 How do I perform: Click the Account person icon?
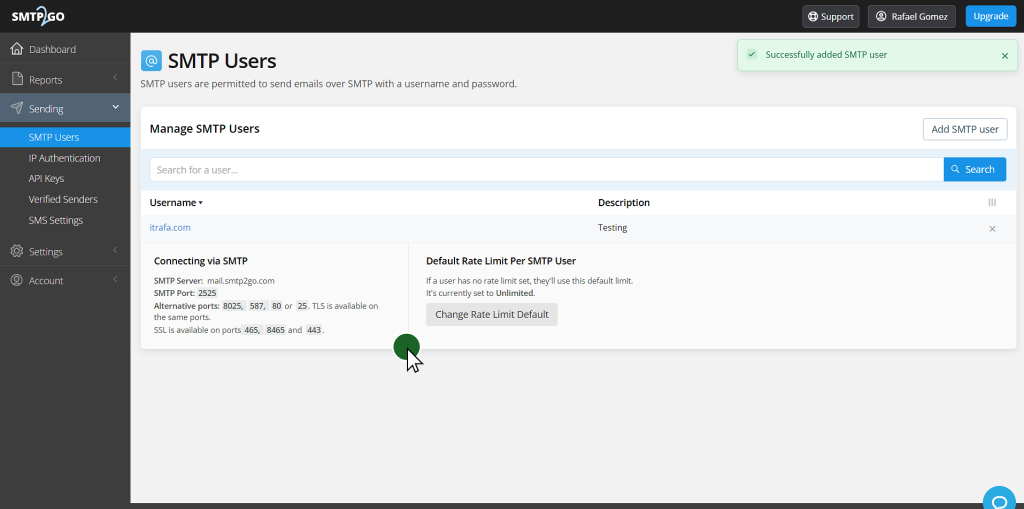pyautogui.click(x=17, y=280)
